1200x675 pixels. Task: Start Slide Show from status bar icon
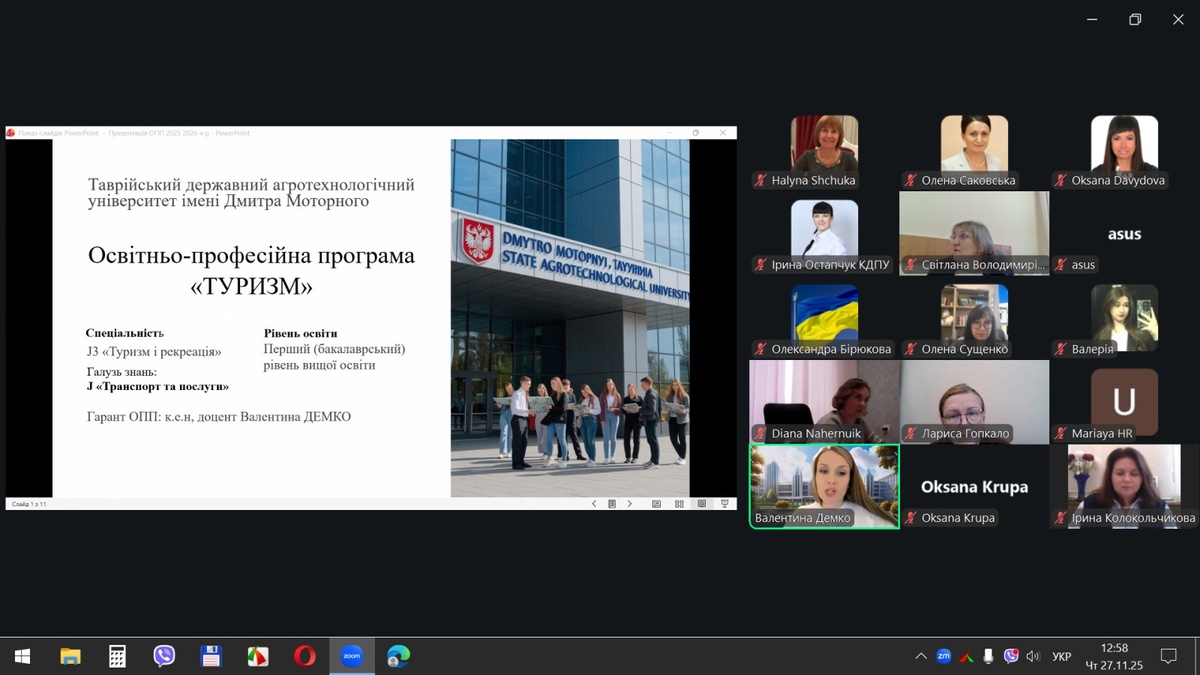(725, 504)
